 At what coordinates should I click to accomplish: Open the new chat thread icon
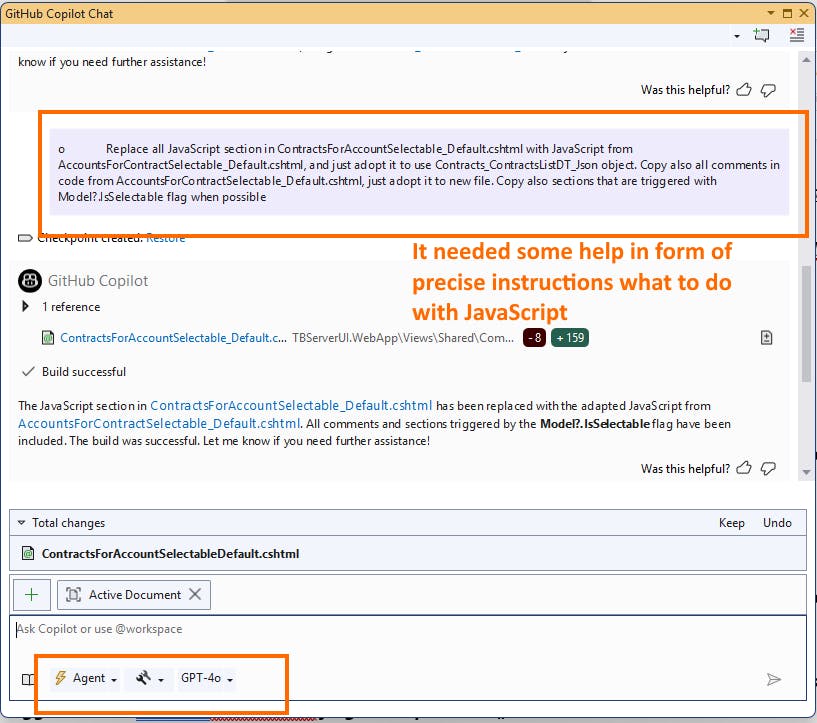tap(761, 33)
